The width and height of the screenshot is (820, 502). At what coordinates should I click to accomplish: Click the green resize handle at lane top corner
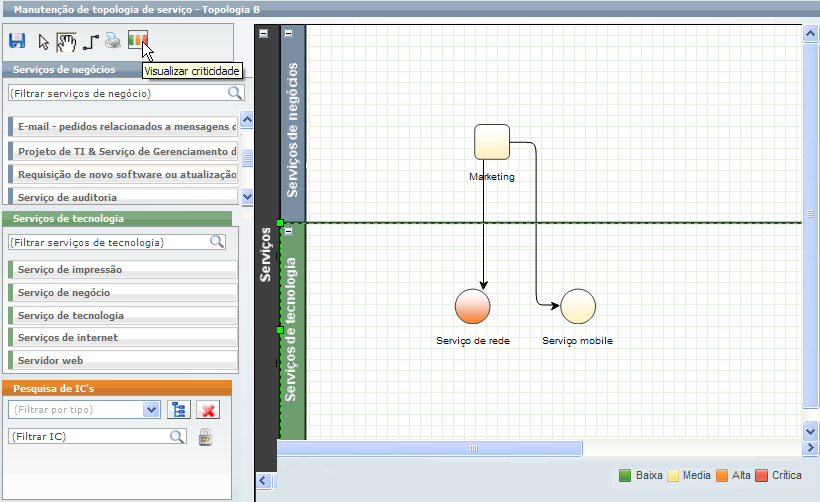point(280,223)
